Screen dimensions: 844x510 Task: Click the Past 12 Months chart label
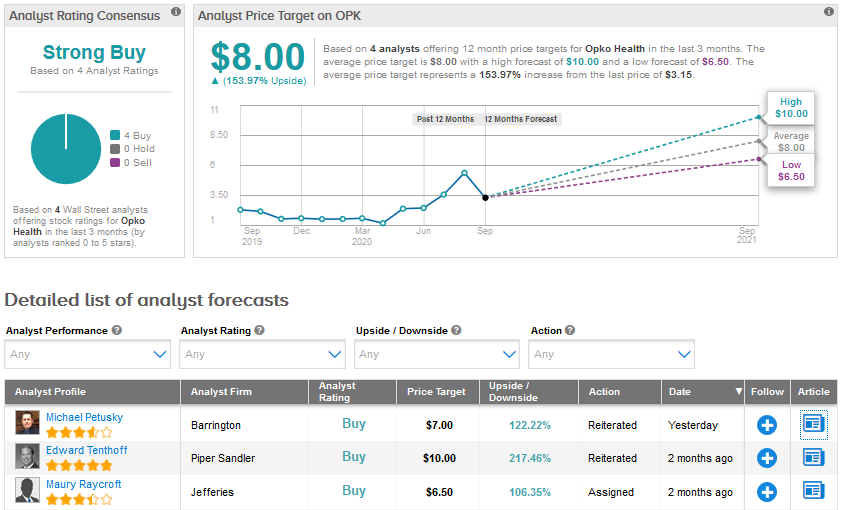click(445, 119)
